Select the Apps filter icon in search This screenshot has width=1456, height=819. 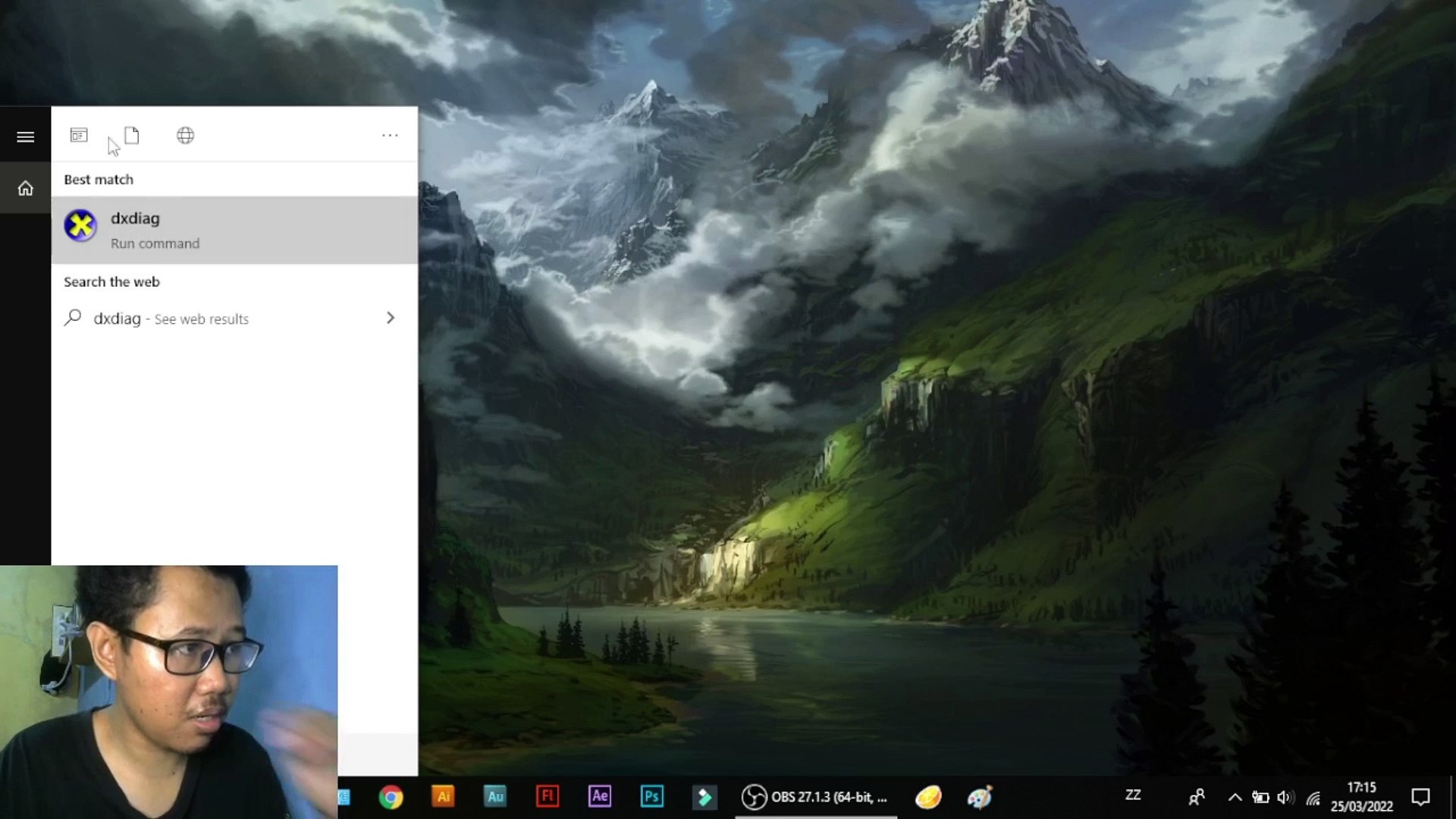click(x=79, y=135)
